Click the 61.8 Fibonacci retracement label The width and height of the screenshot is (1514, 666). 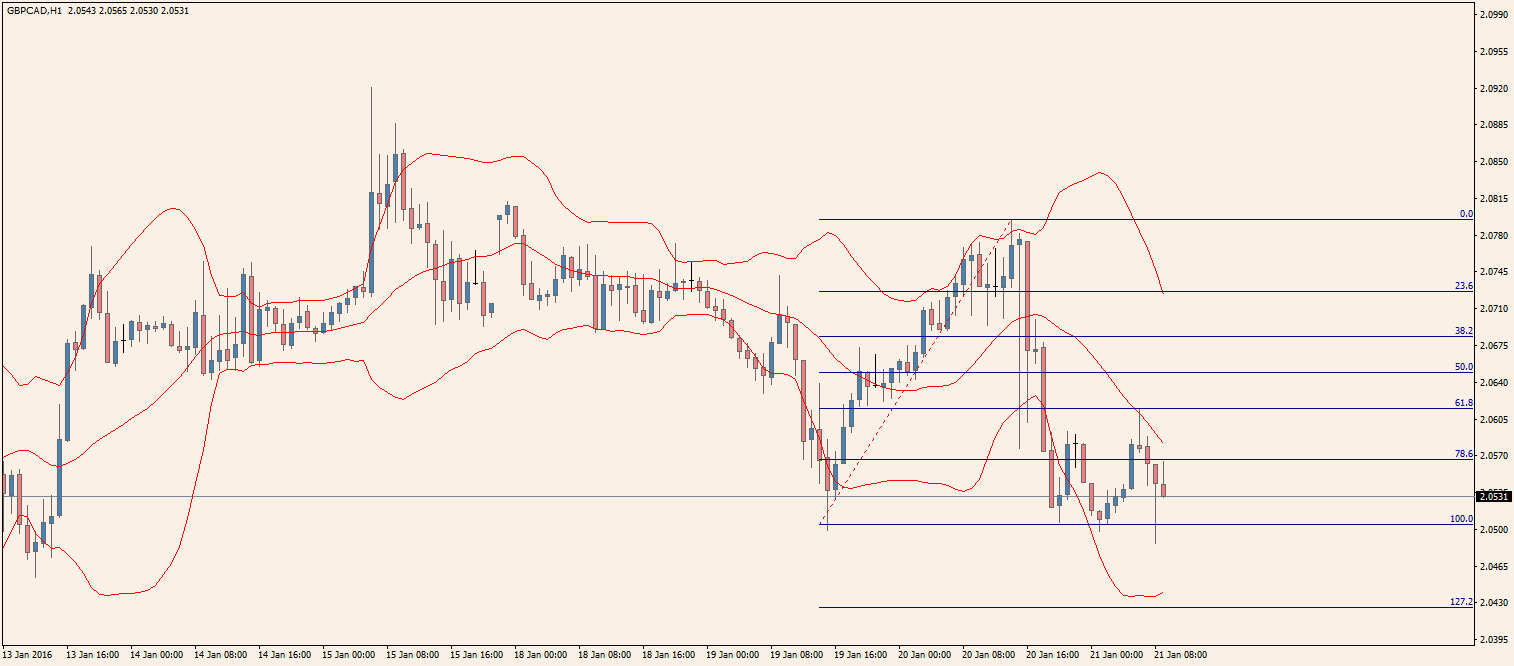coord(1464,403)
